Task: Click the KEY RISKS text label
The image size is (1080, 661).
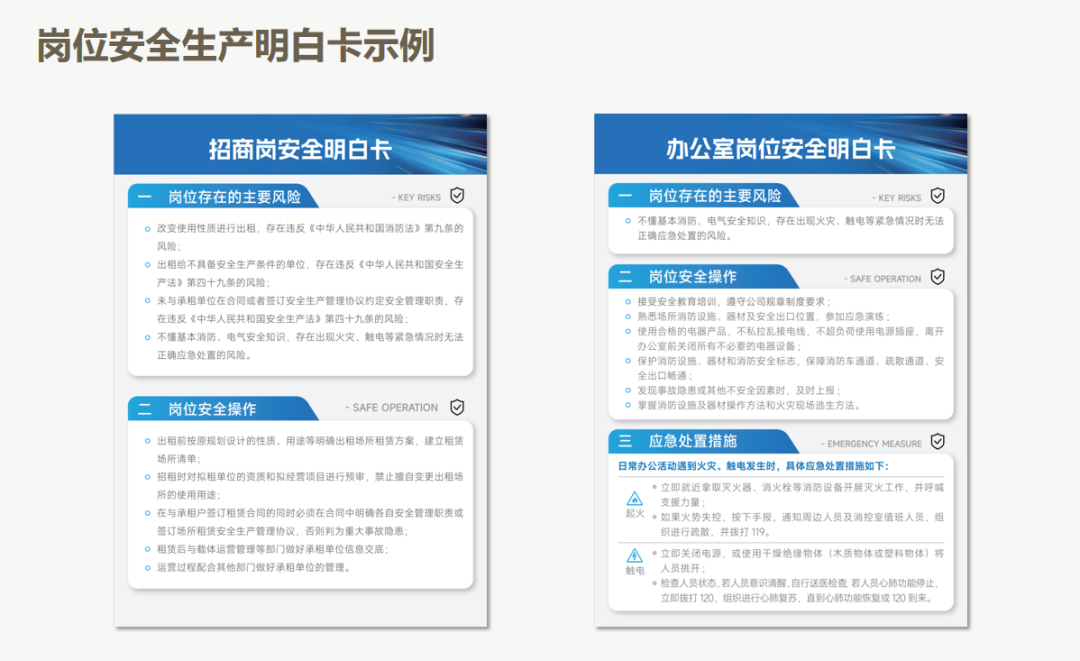Action: tap(417, 197)
